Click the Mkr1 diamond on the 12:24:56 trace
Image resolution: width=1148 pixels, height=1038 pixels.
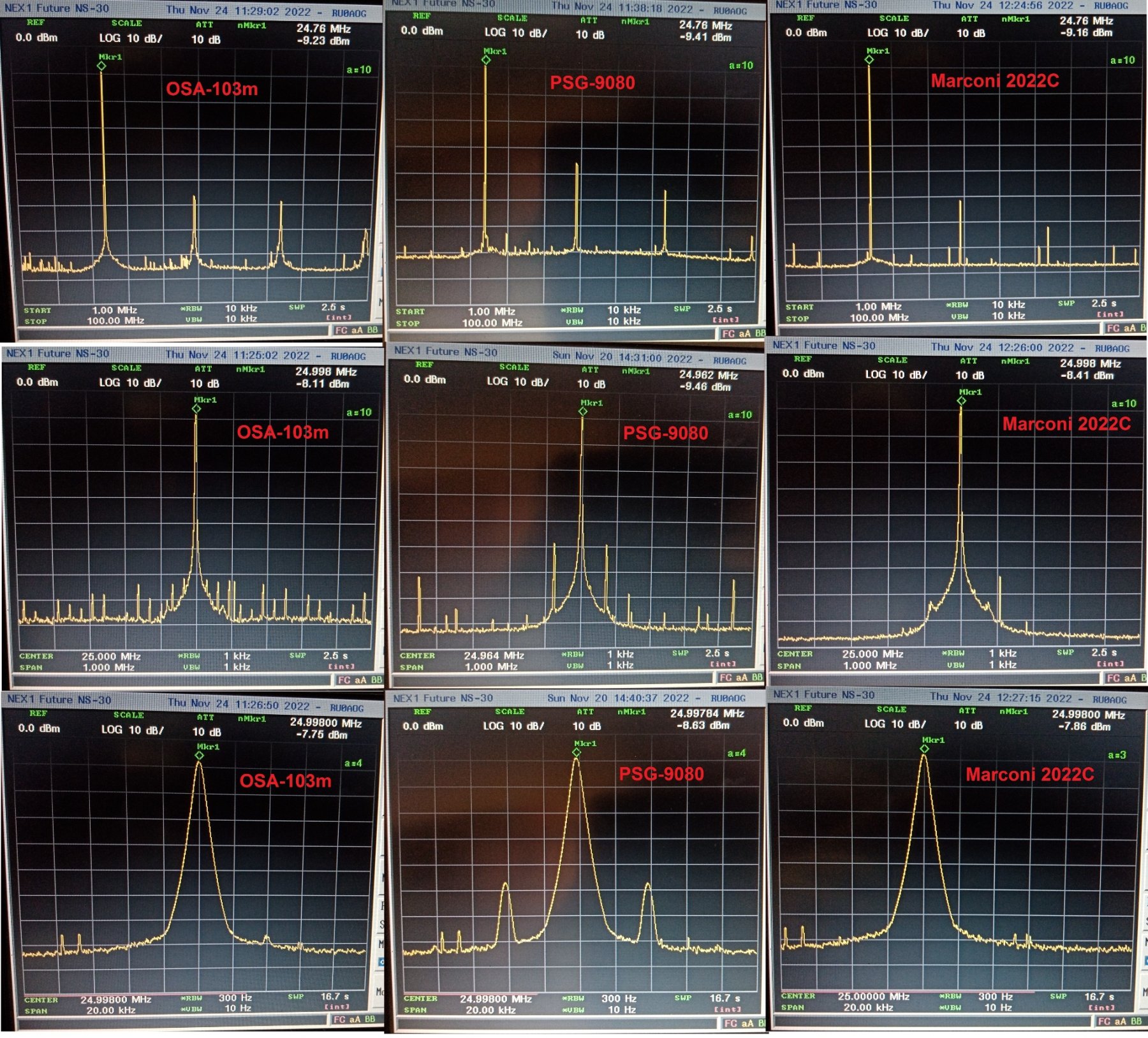pyautogui.click(x=869, y=59)
